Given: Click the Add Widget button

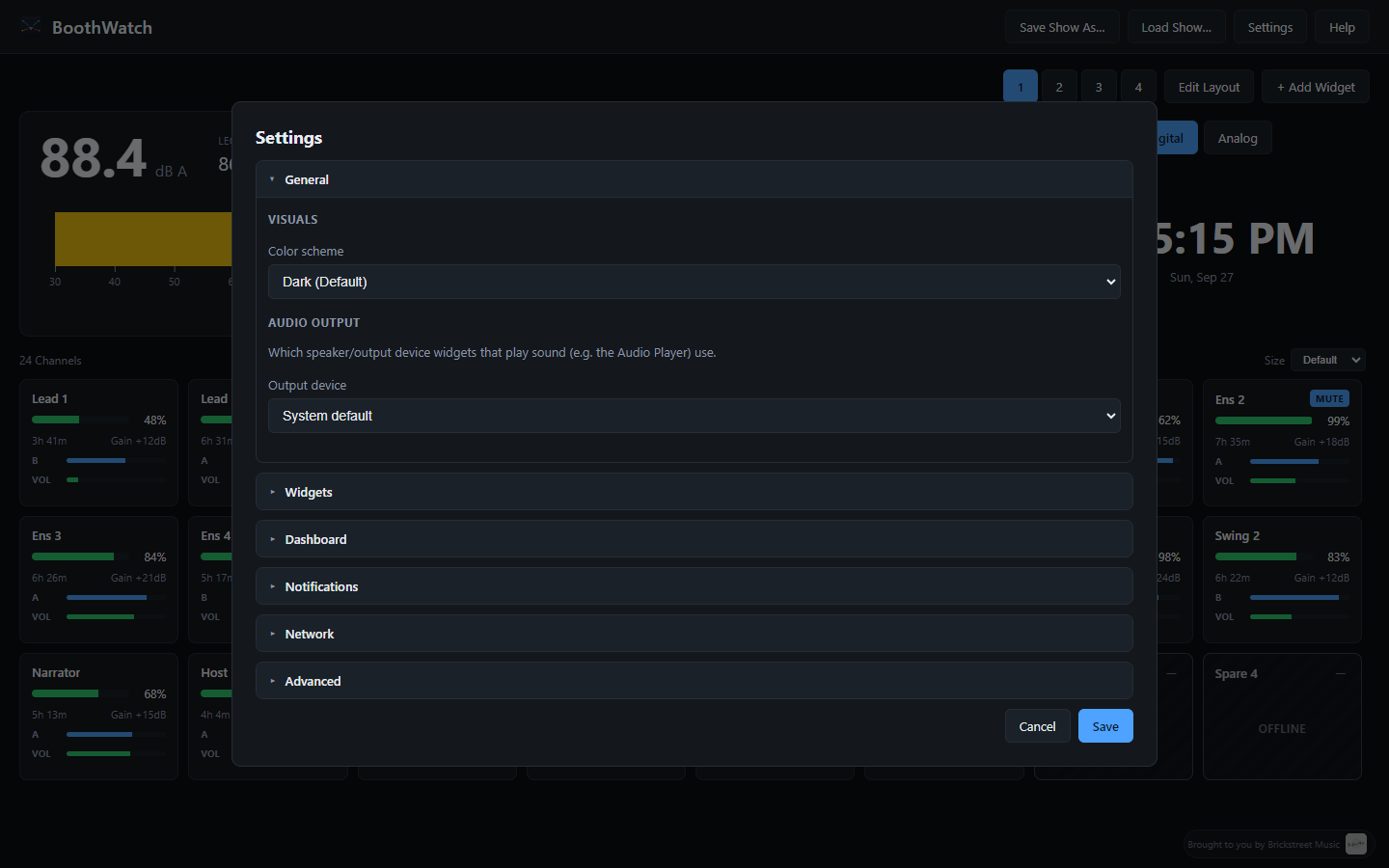Looking at the screenshot, I should tap(1316, 87).
